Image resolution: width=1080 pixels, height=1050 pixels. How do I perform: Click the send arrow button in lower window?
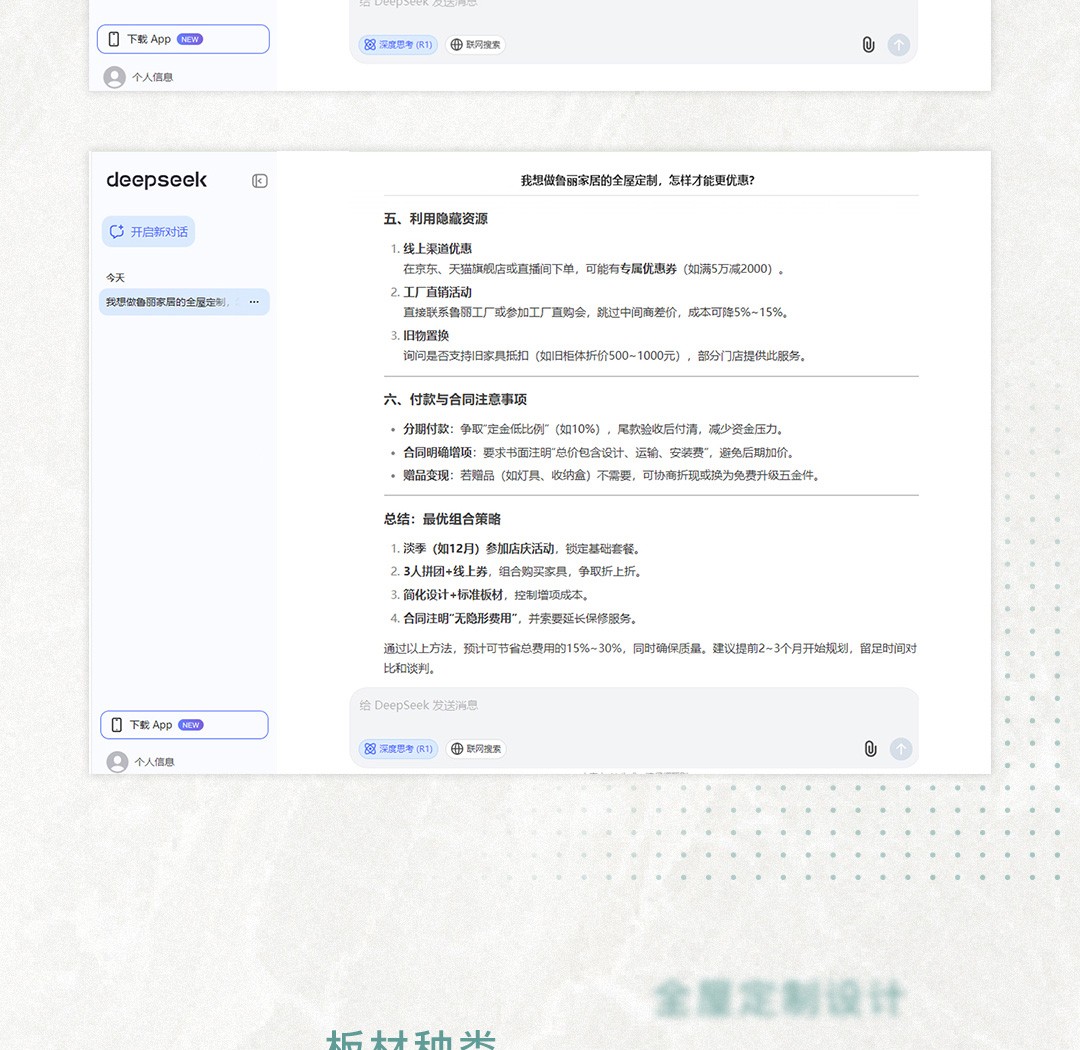coord(901,749)
